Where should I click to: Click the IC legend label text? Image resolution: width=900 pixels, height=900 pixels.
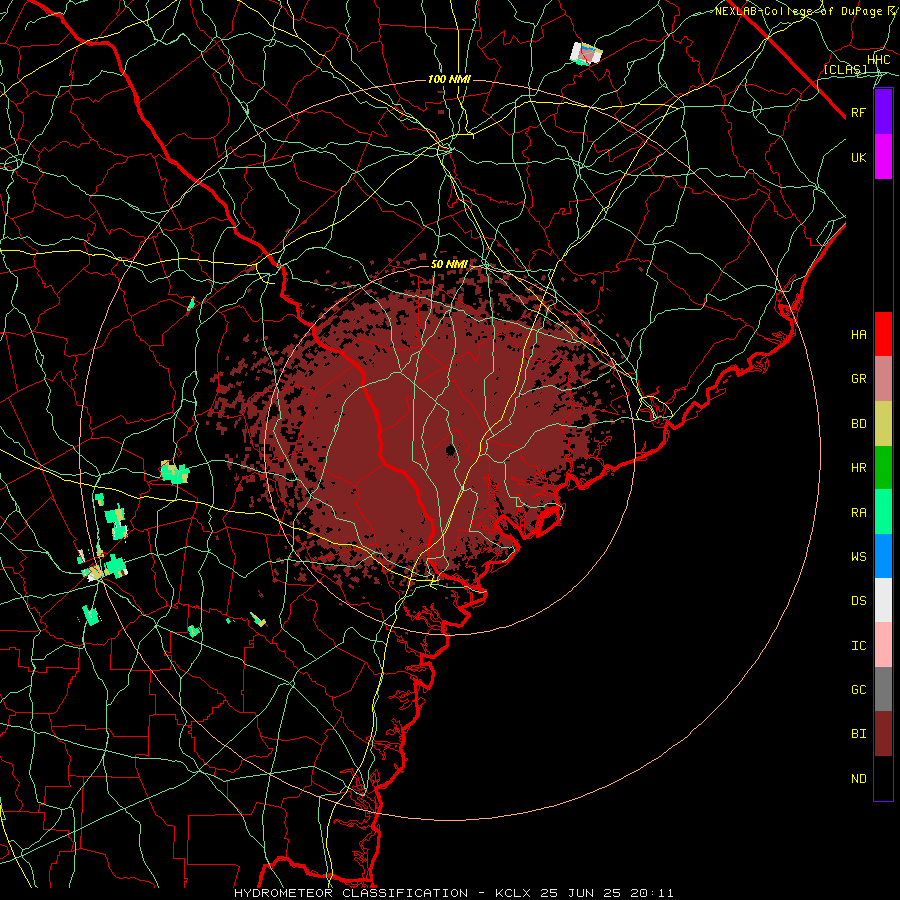[x=859, y=646]
